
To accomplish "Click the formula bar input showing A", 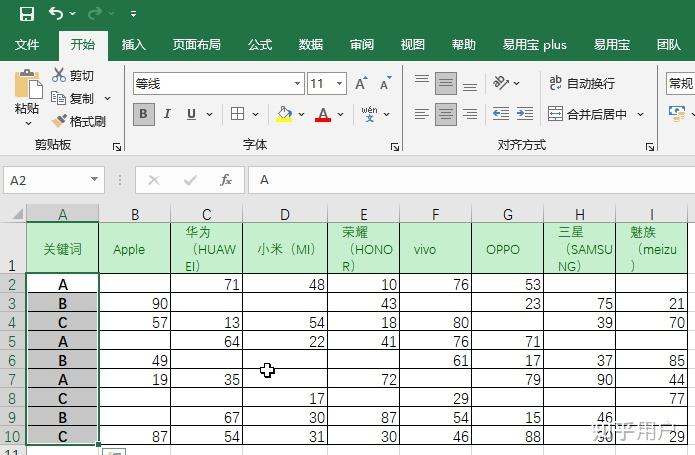I will click(472, 180).
